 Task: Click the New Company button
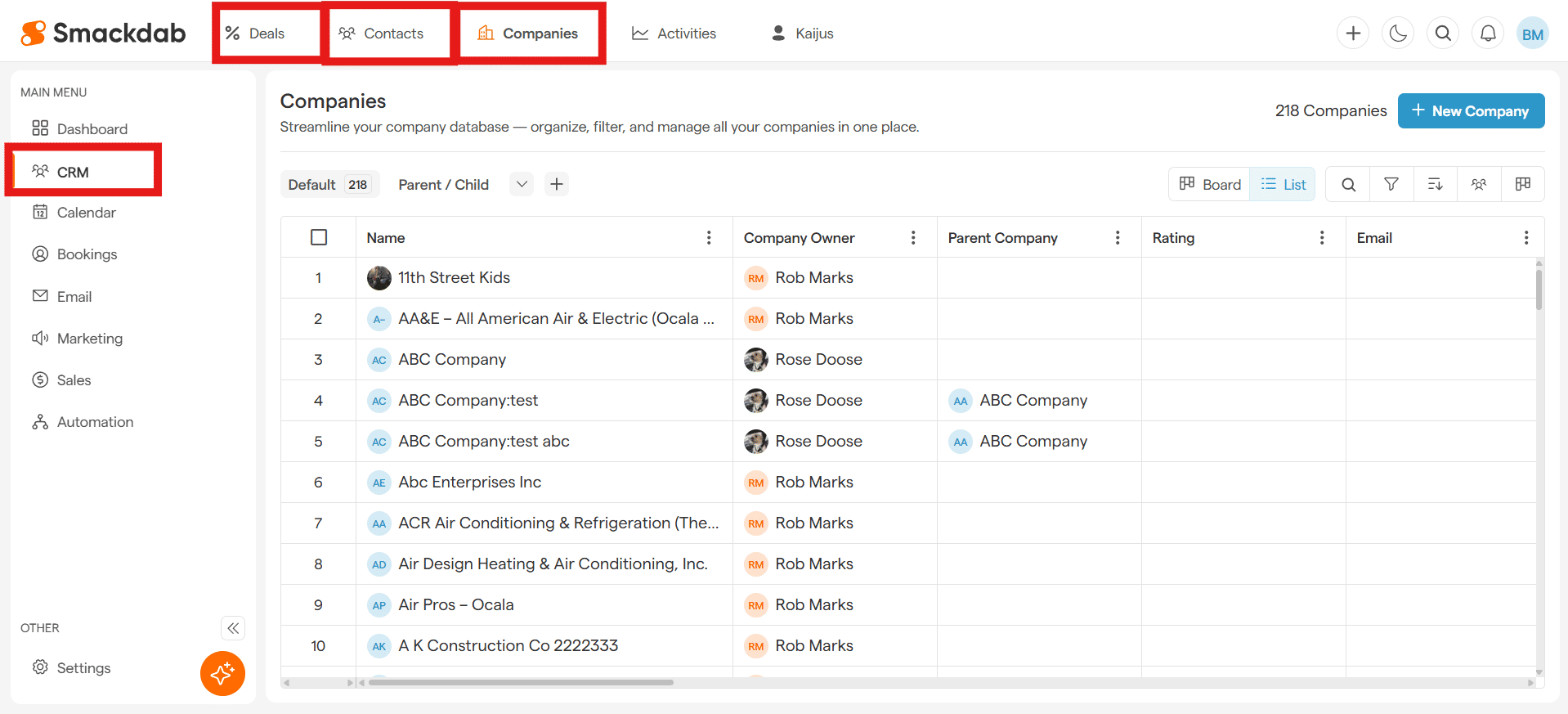click(1470, 110)
